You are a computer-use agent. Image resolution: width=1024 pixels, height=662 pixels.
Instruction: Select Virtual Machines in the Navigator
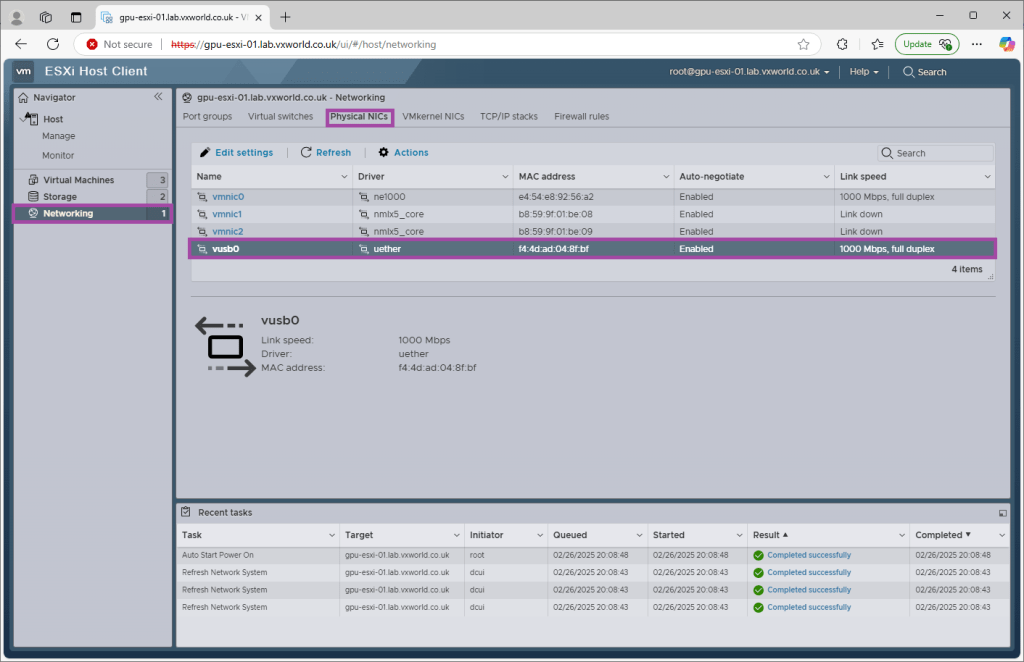pos(78,180)
